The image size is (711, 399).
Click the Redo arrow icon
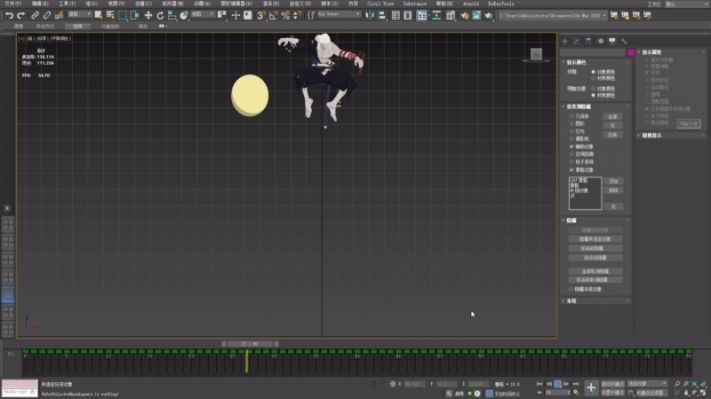click(x=21, y=15)
